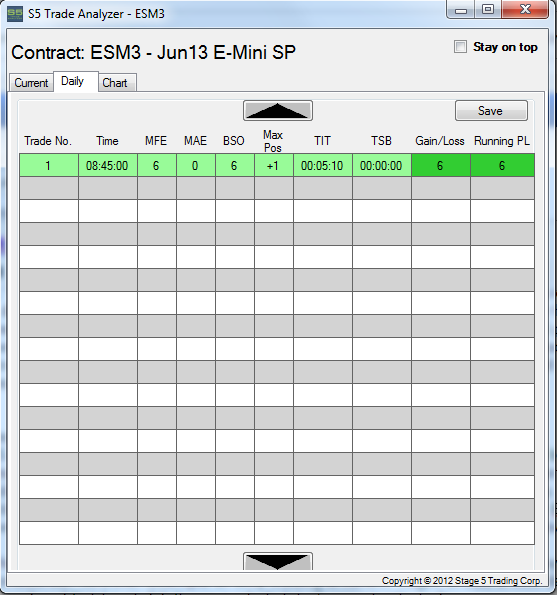558x595 pixels.
Task: Select the Gain/Loss cell in trade 1 row
Action: point(441,165)
